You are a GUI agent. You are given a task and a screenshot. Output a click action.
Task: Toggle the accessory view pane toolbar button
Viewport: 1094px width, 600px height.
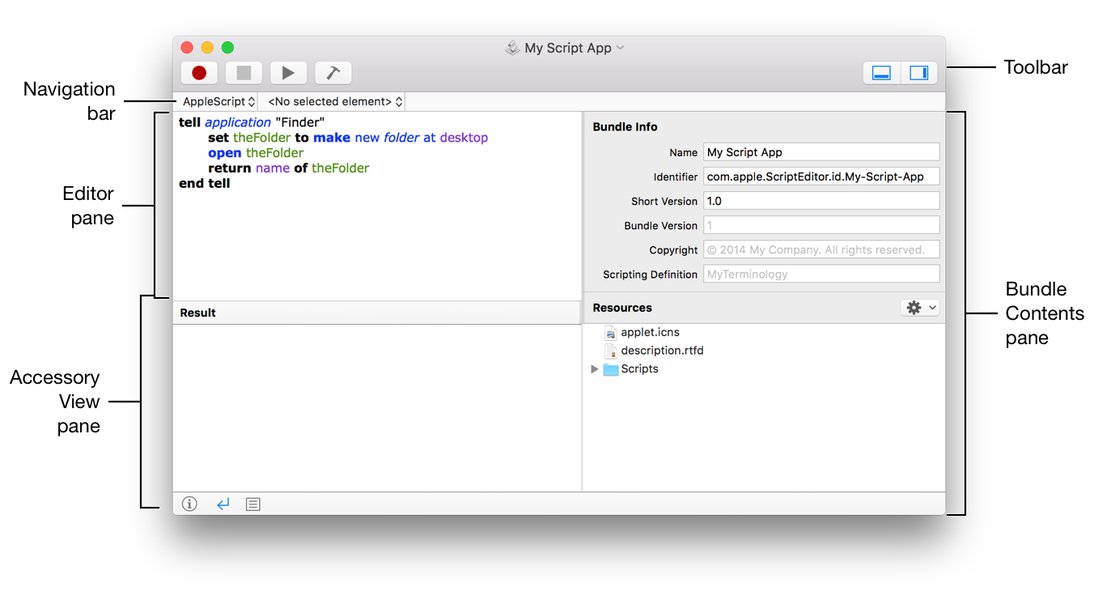(882, 73)
